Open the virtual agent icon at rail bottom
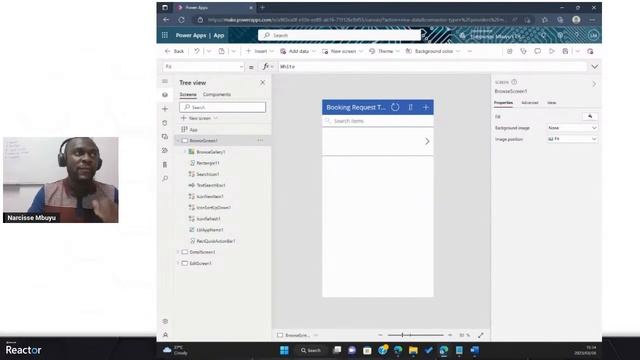The height and width of the screenshot is (360, 640). pyautogui.click(x=165, y=335)
